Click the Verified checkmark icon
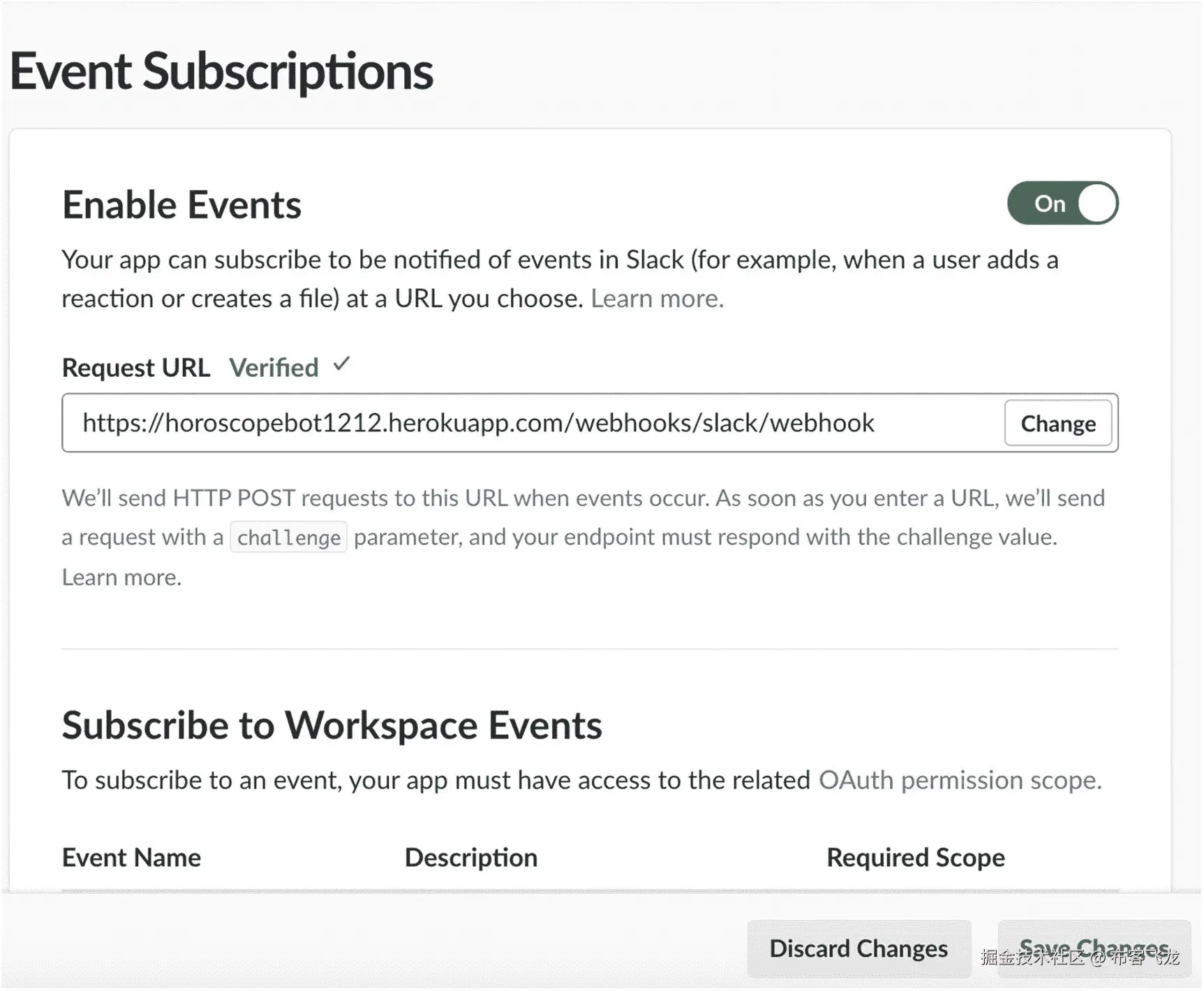 coord(341,364)
